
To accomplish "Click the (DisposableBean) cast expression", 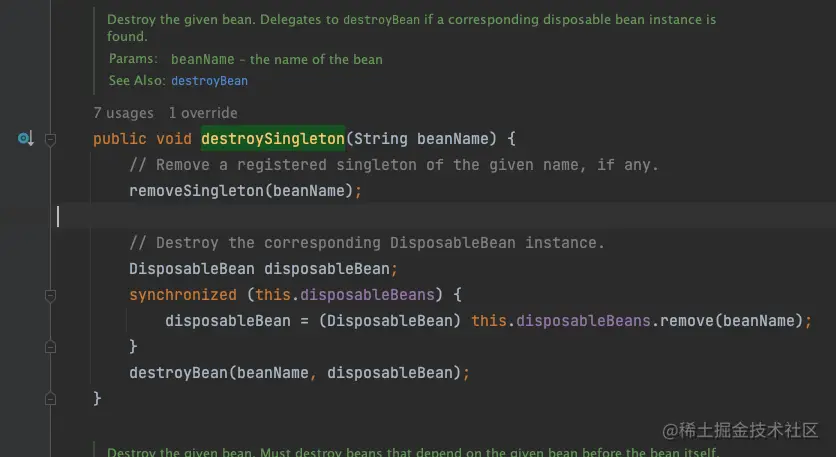I will [389, 321].
